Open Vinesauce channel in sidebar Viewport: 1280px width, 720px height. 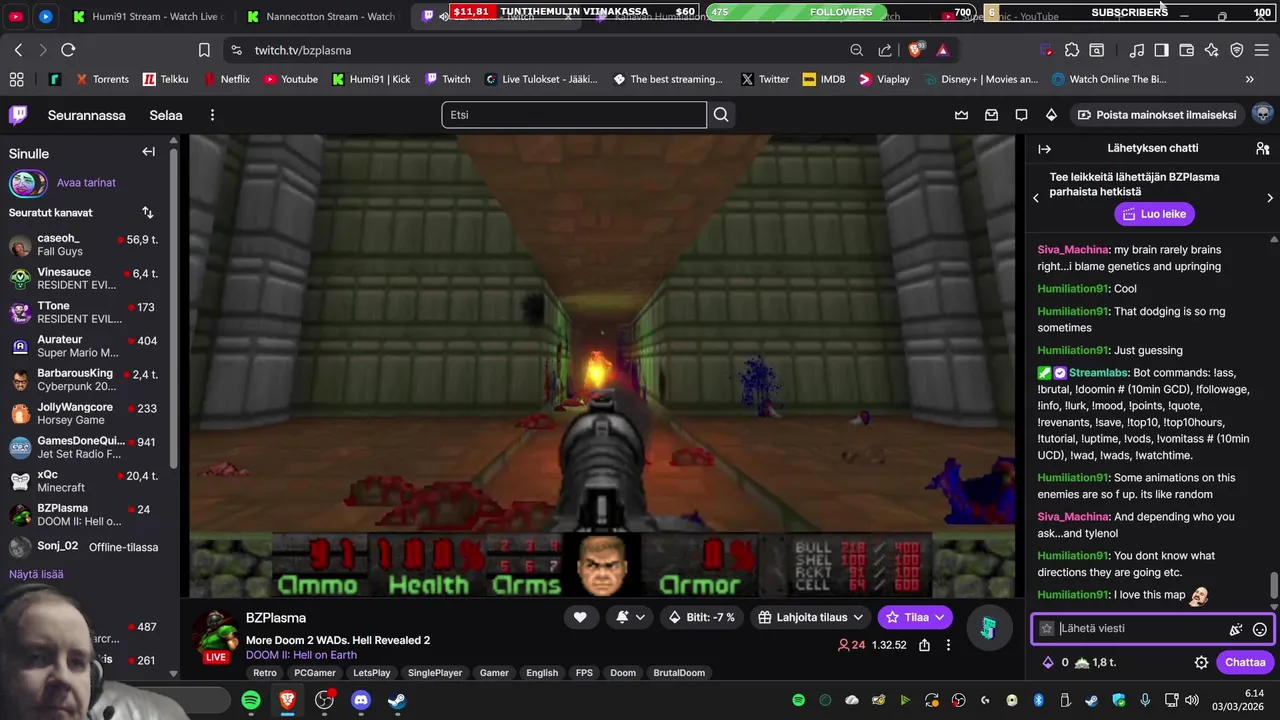tap(84, 279)
